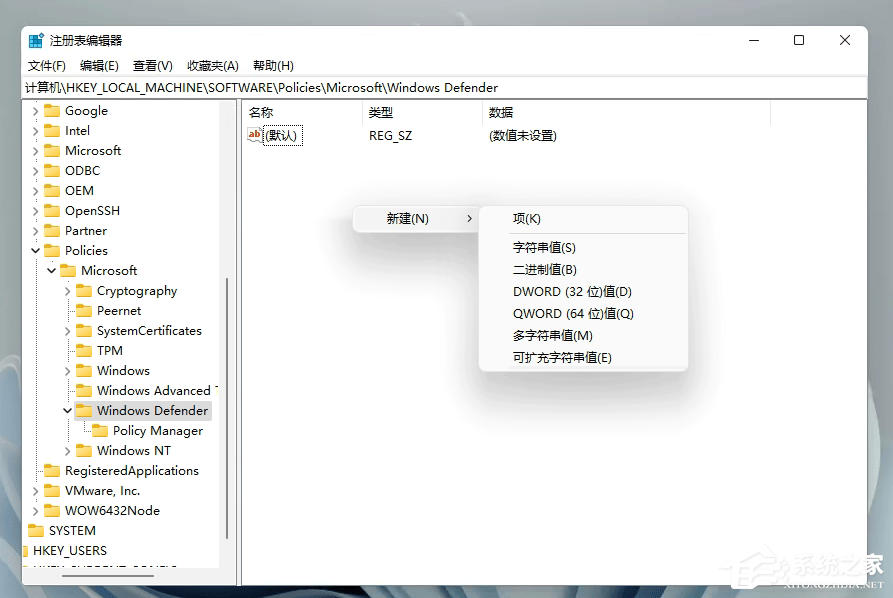Expand the Windows NT key arrow
Screen dimensions: 893x598
pyautogui.click(x=67, y=450)
